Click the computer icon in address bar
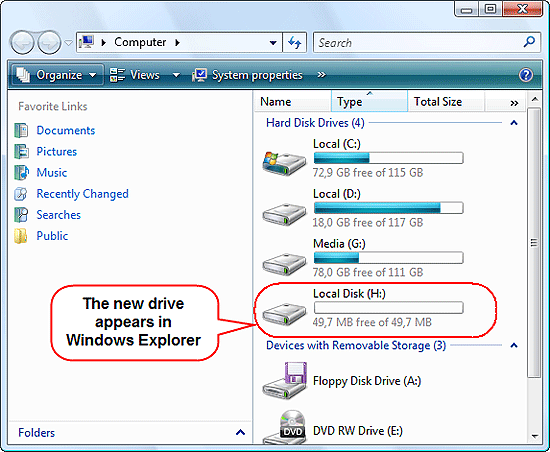The width and height of the screenshot is (550, 452). (86, 42)
